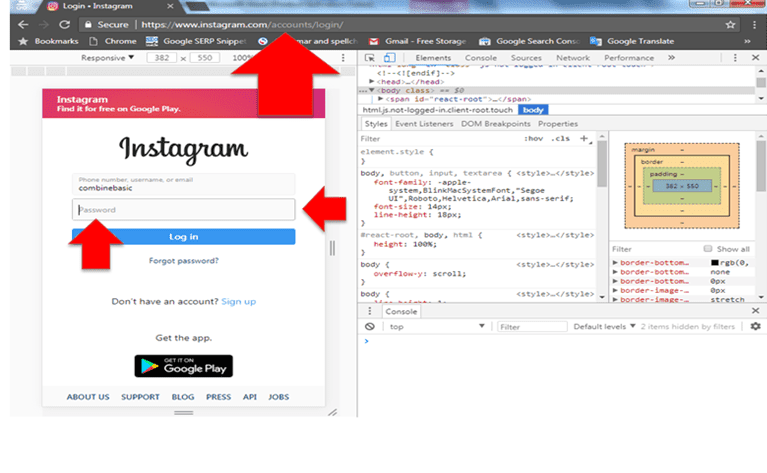Open the ABOUT US footer link
Viewport: 767px width, 473px height.
88,397
